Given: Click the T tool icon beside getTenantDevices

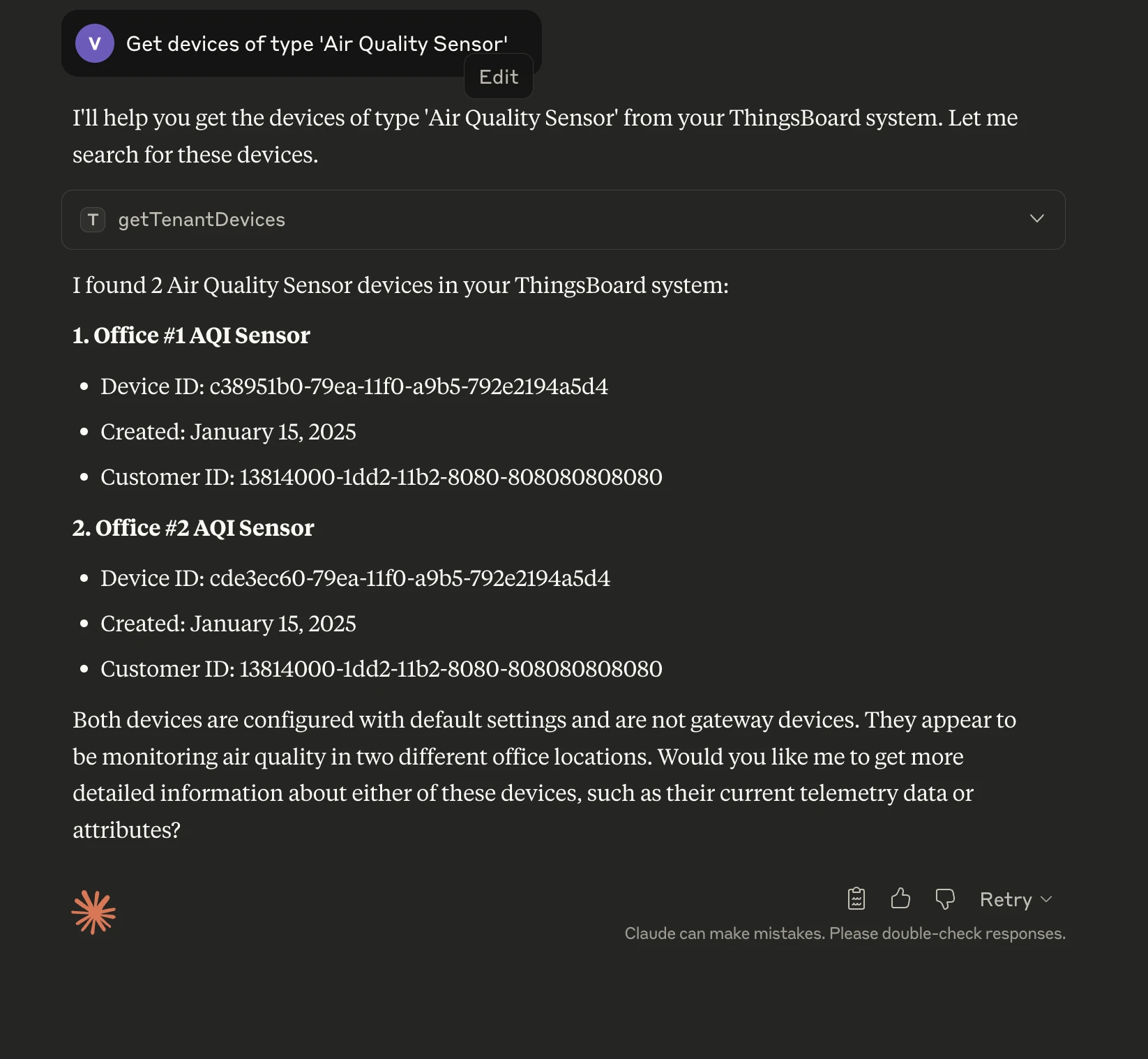Looking at the screenshot, I should tap(93, 220).
